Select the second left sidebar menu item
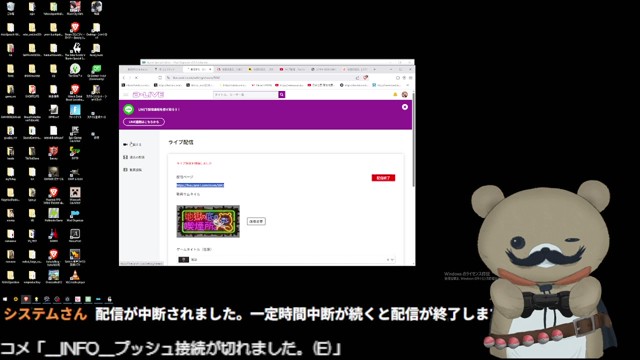The width and height of the screenshot is (640, 360). pyautogui.click(x=134, y=157)
